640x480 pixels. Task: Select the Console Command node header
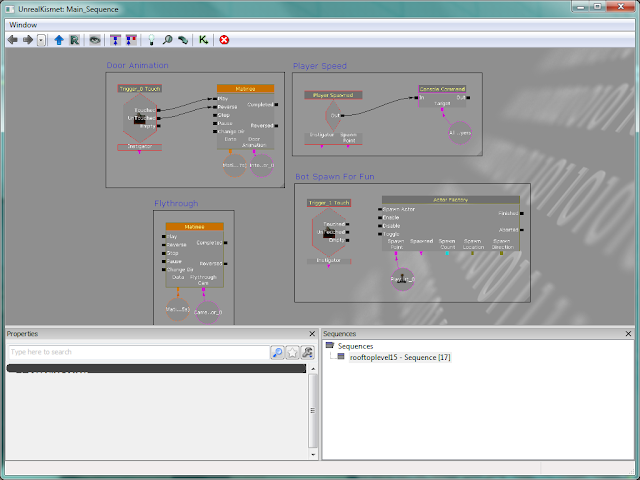[442, 89]
